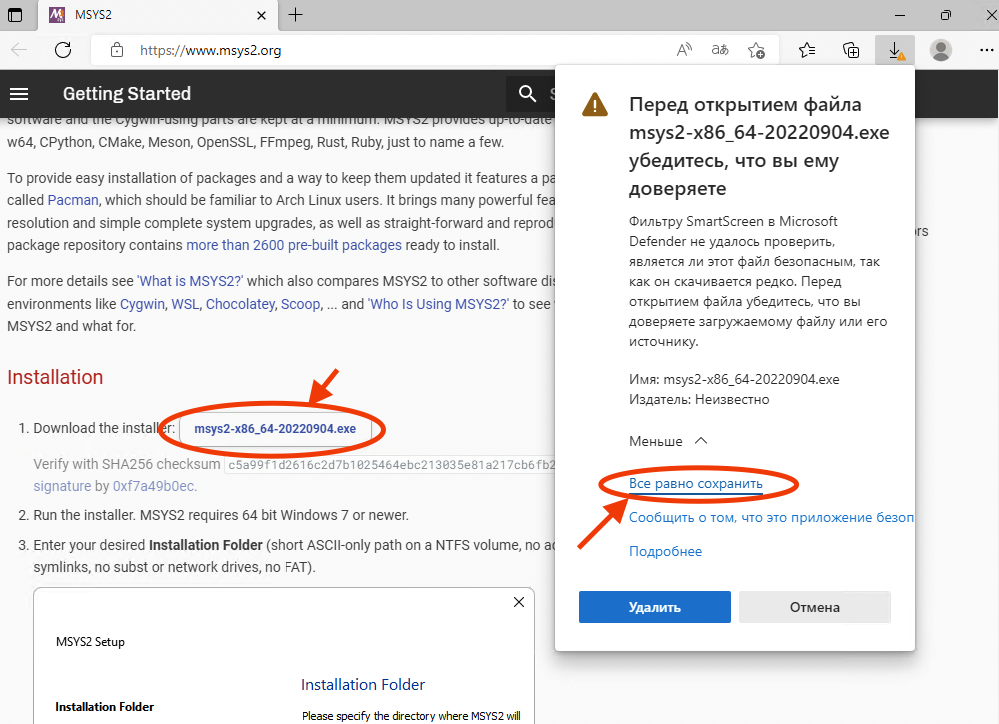The width and height of the screenshot is (999, 724).
Task: Download the msys2-x86_64-20220904.exe installer button
Action: (x=275, y=429)
